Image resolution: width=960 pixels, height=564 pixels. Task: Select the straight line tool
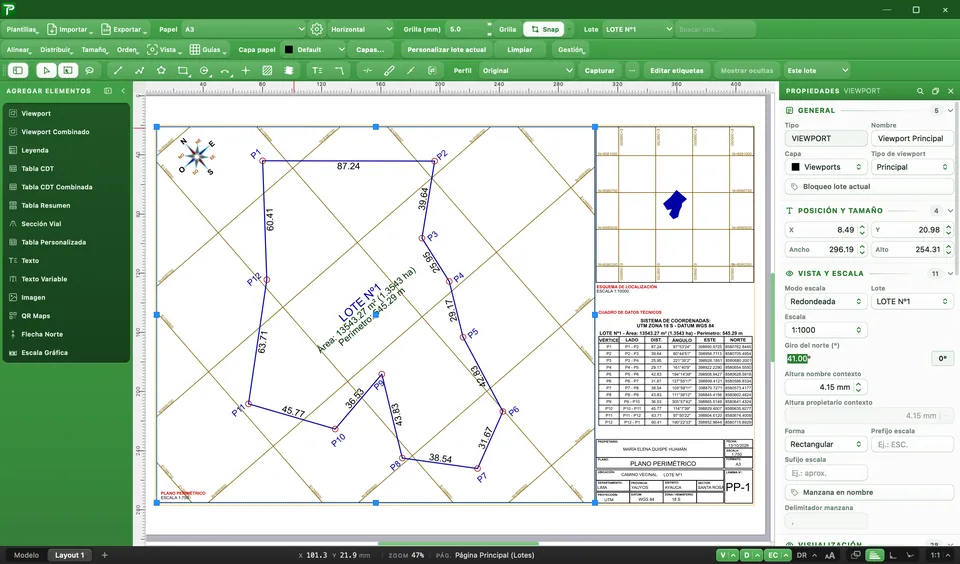point(118,70)
